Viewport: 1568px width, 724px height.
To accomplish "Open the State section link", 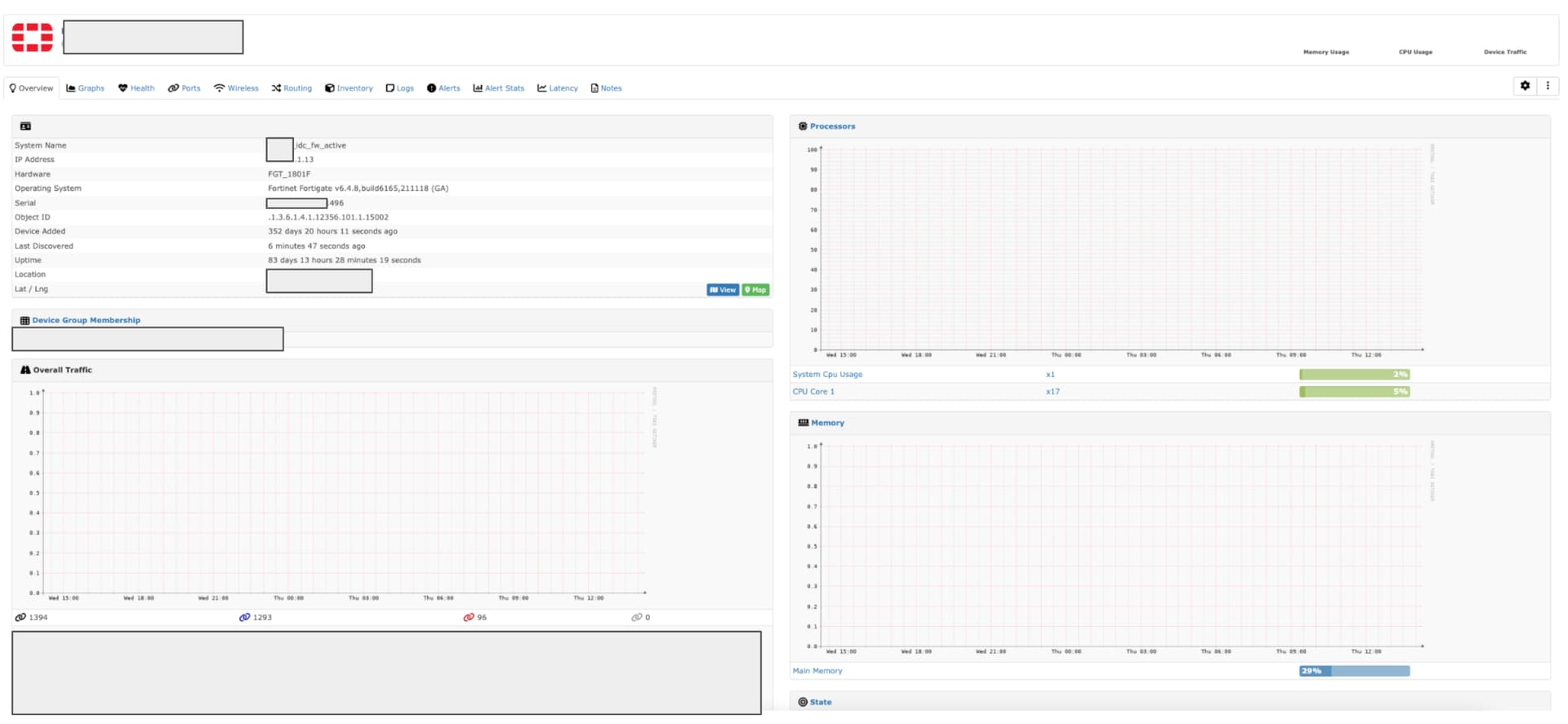I will 821,702.
